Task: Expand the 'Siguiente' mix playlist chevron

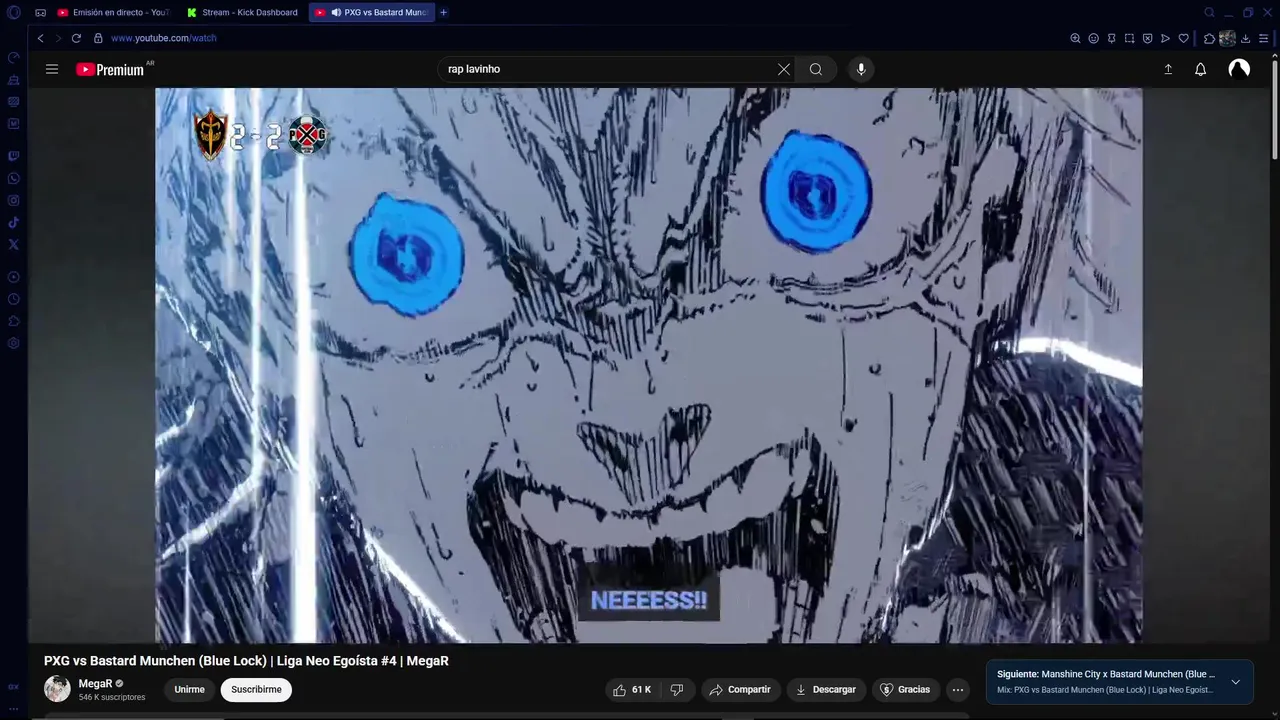Action: point(1235,682)
